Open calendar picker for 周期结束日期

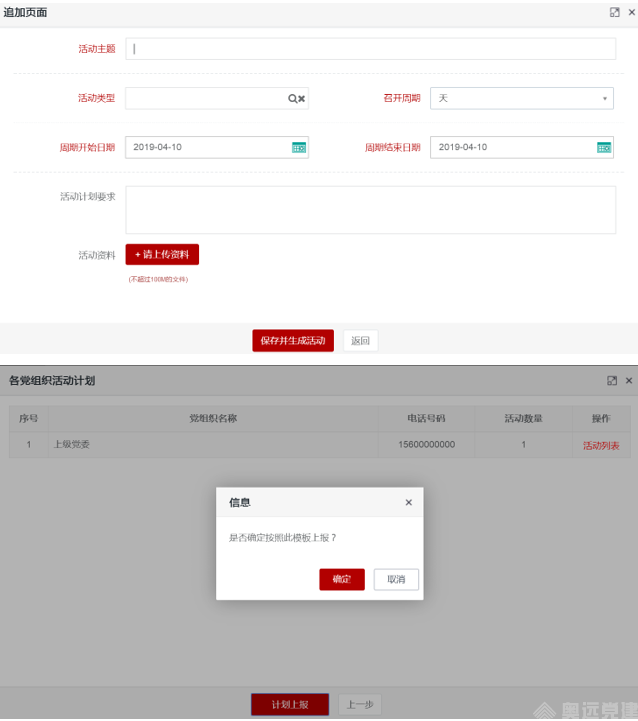pyautogui.click(x=604, y=148)
